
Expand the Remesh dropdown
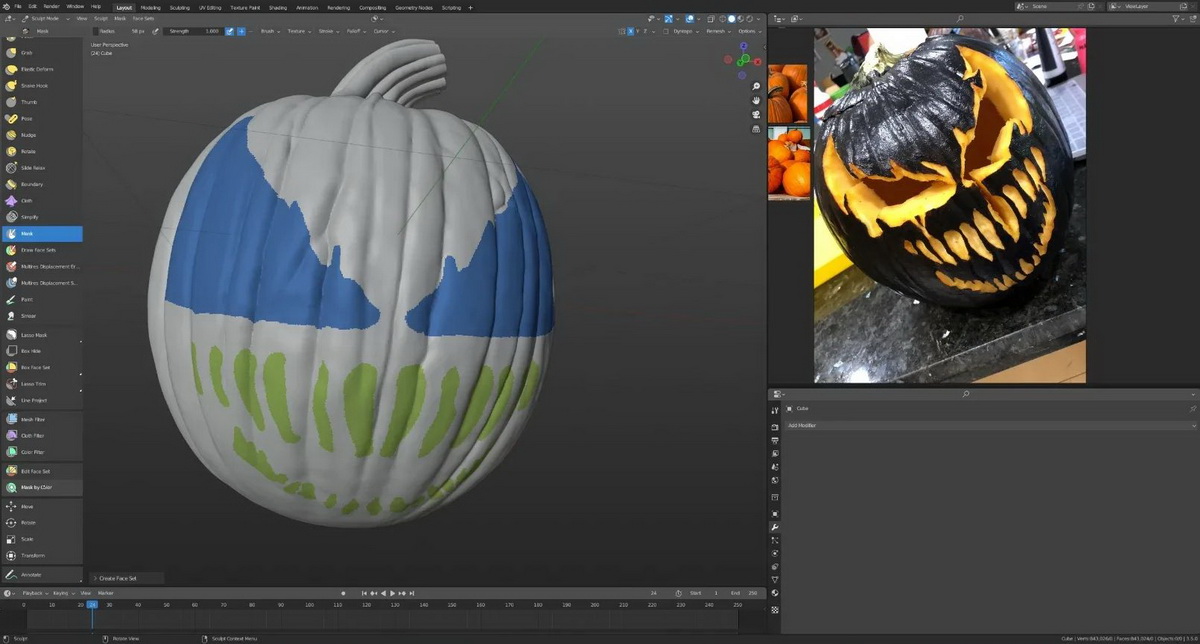(x=716, y=31)
